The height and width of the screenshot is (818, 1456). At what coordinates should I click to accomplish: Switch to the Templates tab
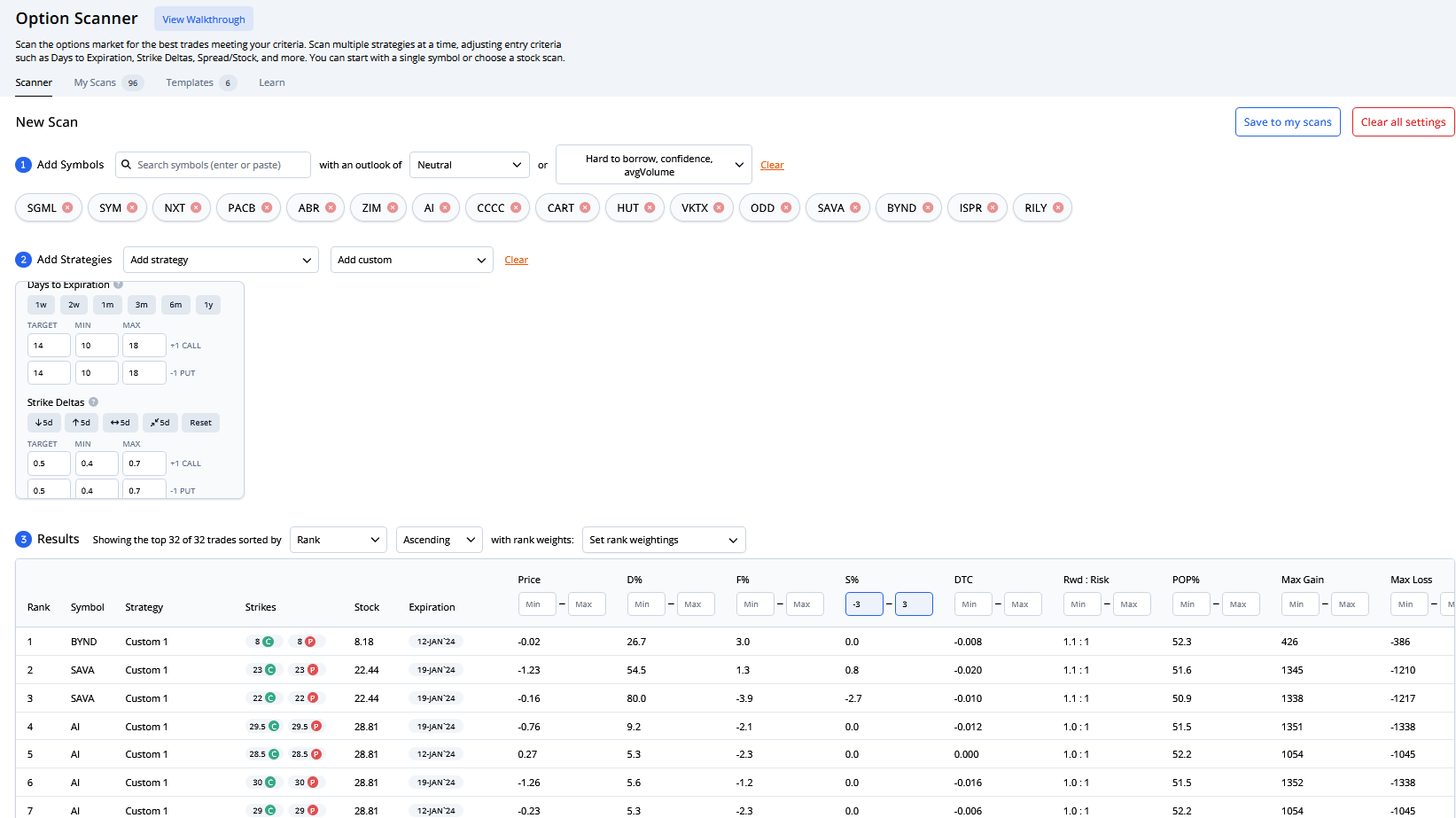tap(201, 82)
